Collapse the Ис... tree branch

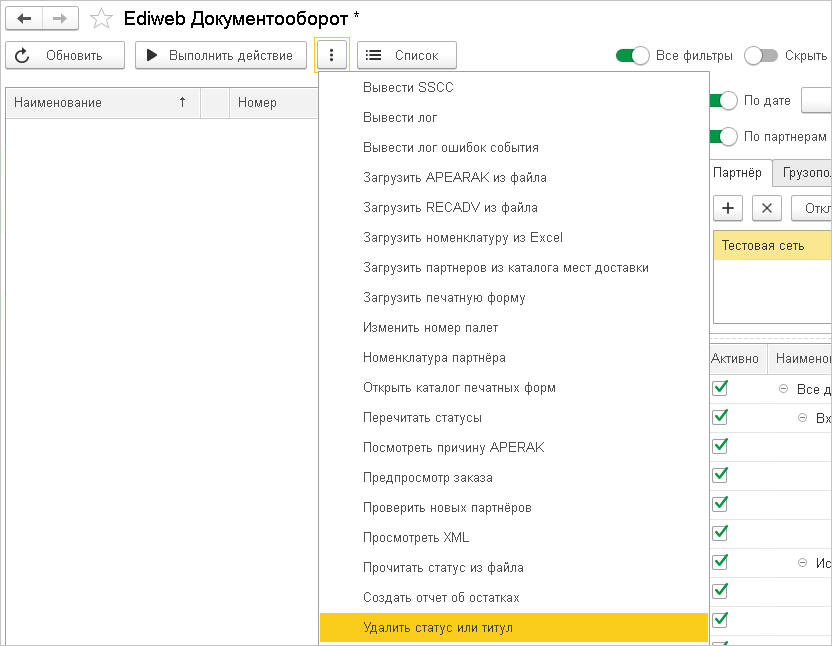pos(802,563)
